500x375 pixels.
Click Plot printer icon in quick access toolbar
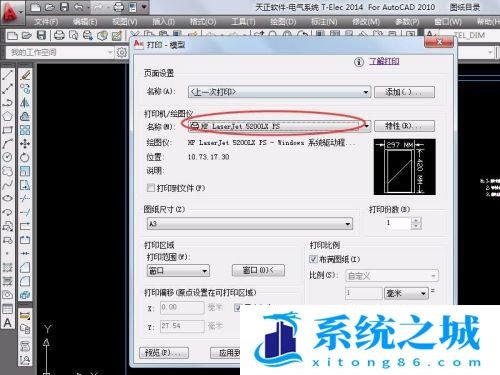point(118,7)
